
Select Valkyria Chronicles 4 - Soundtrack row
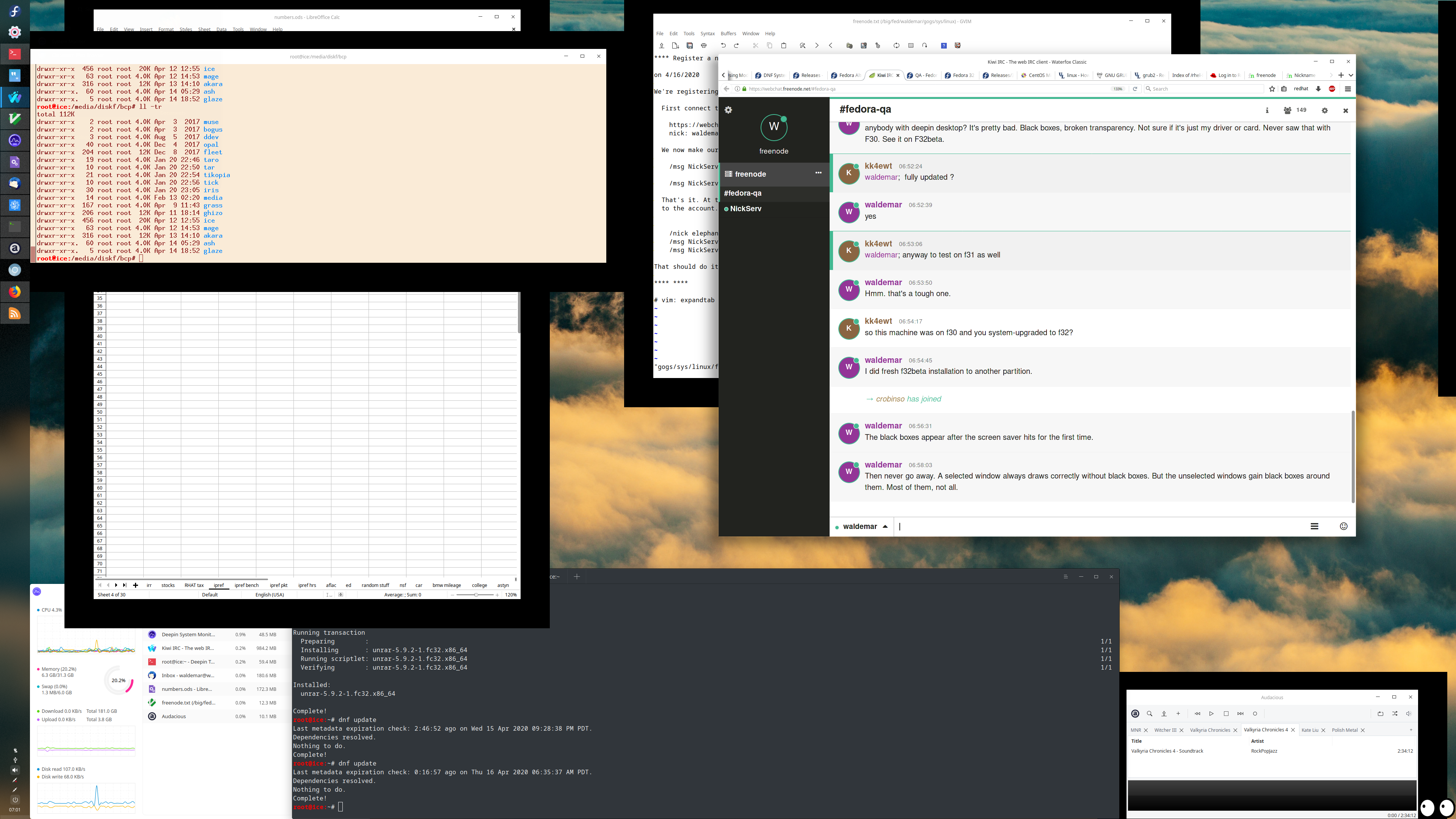(x=1272, y=751)
